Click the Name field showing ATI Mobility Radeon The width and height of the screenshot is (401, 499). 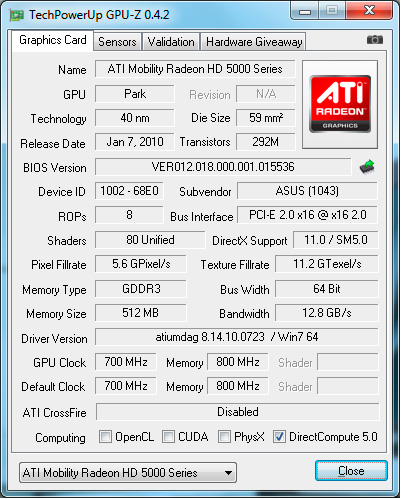[195, 69]
